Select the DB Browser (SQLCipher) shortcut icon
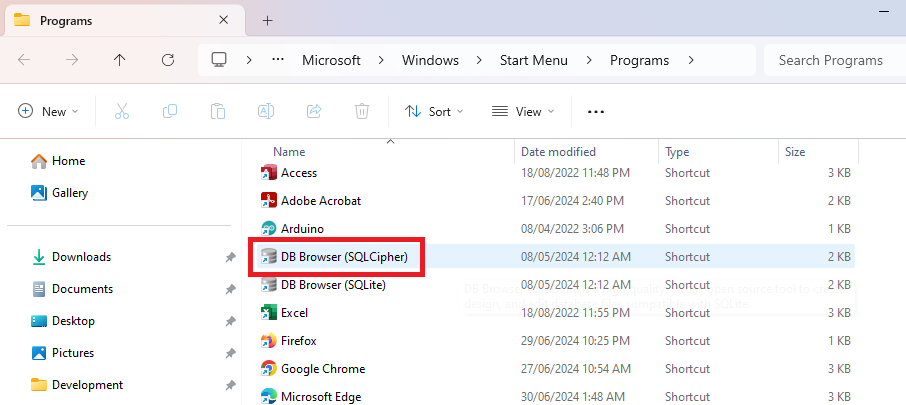Image resolution: width=906 pixels, height=405 pixels. (x=268, y=257)
